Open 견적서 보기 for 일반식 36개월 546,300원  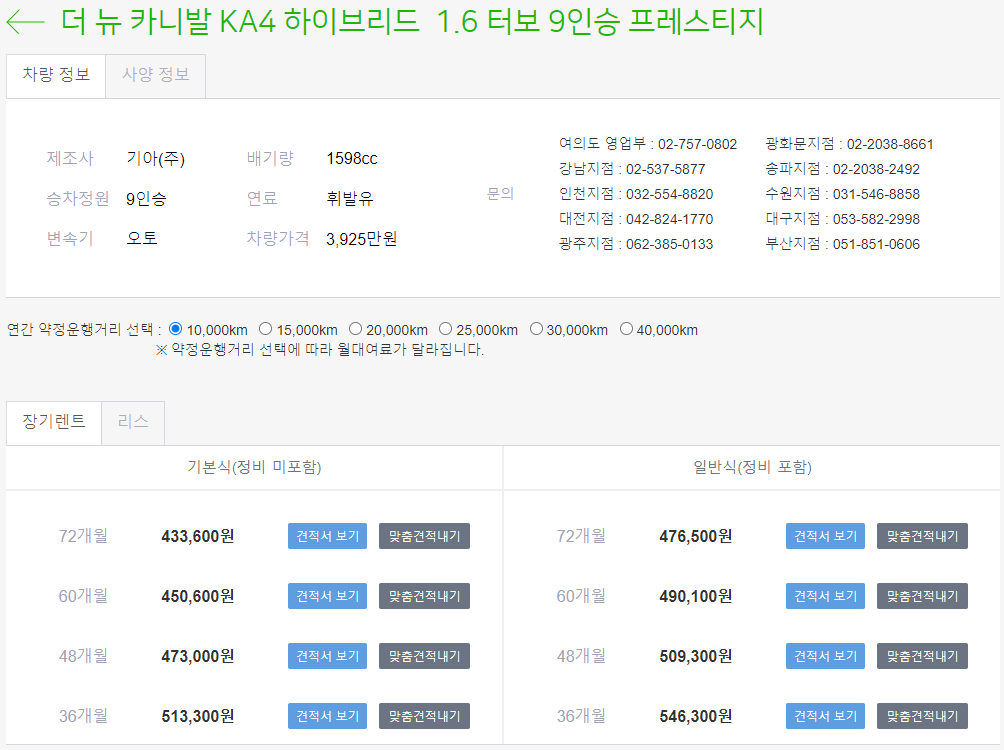pos(825,716)
